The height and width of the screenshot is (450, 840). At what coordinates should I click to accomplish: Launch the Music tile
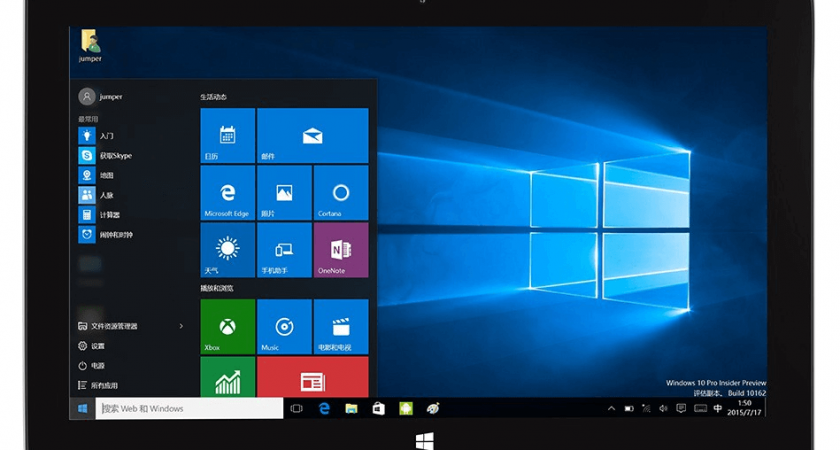(x=284, y=326)
